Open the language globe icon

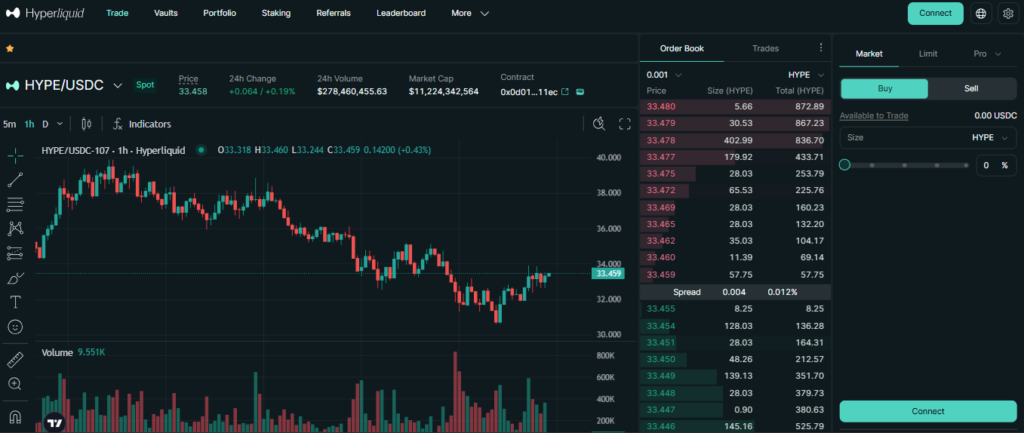pyautogui.click(x=979, y=14)
